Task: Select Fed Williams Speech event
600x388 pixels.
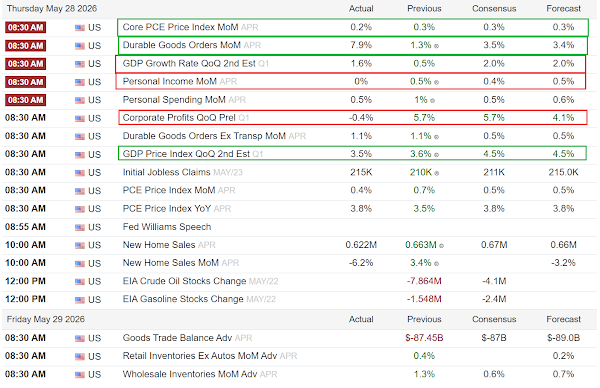Action: [x=167, y=227]
